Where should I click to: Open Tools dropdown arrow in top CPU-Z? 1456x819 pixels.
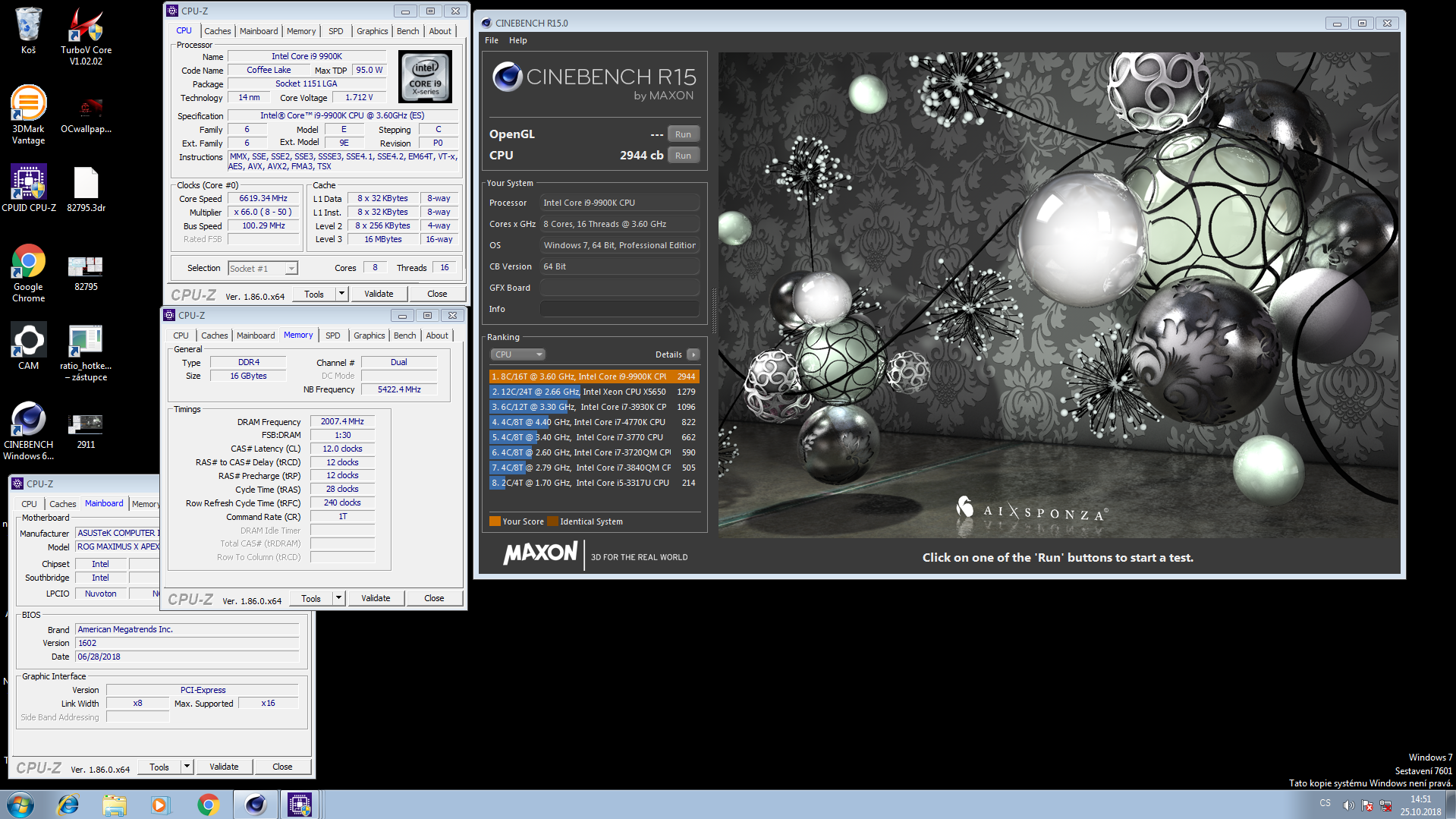pyautogui.click(x=341, y=294)
